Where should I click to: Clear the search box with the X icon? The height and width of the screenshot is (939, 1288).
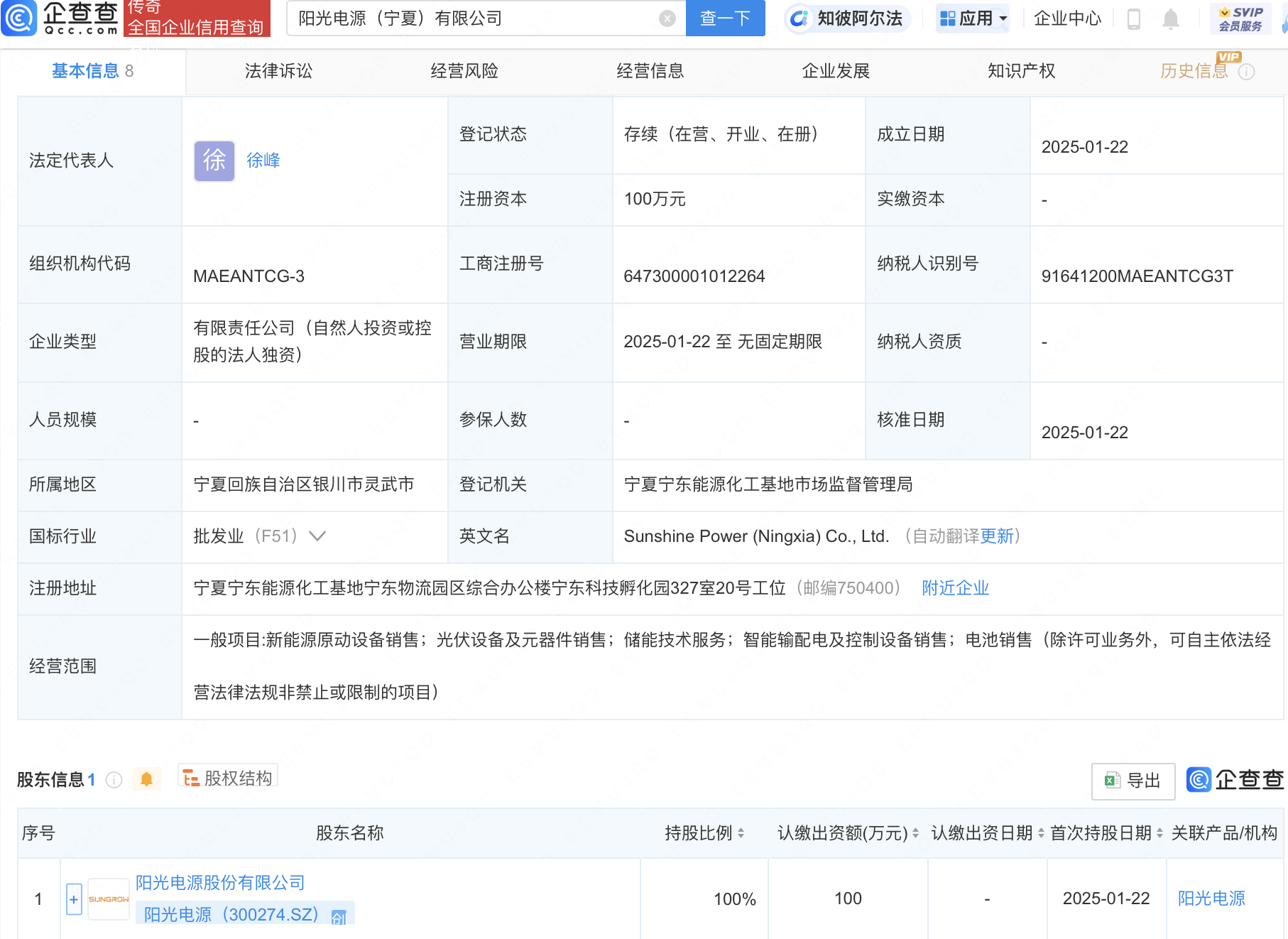tap(667, 18)
